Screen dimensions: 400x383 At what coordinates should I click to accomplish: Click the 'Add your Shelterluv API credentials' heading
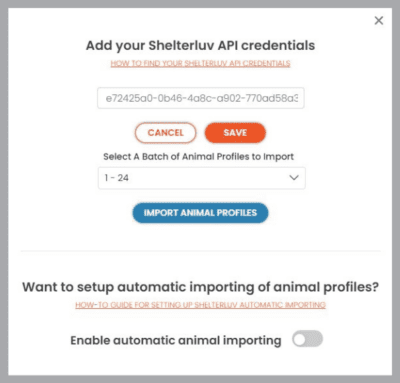click(x=200, y=46)
